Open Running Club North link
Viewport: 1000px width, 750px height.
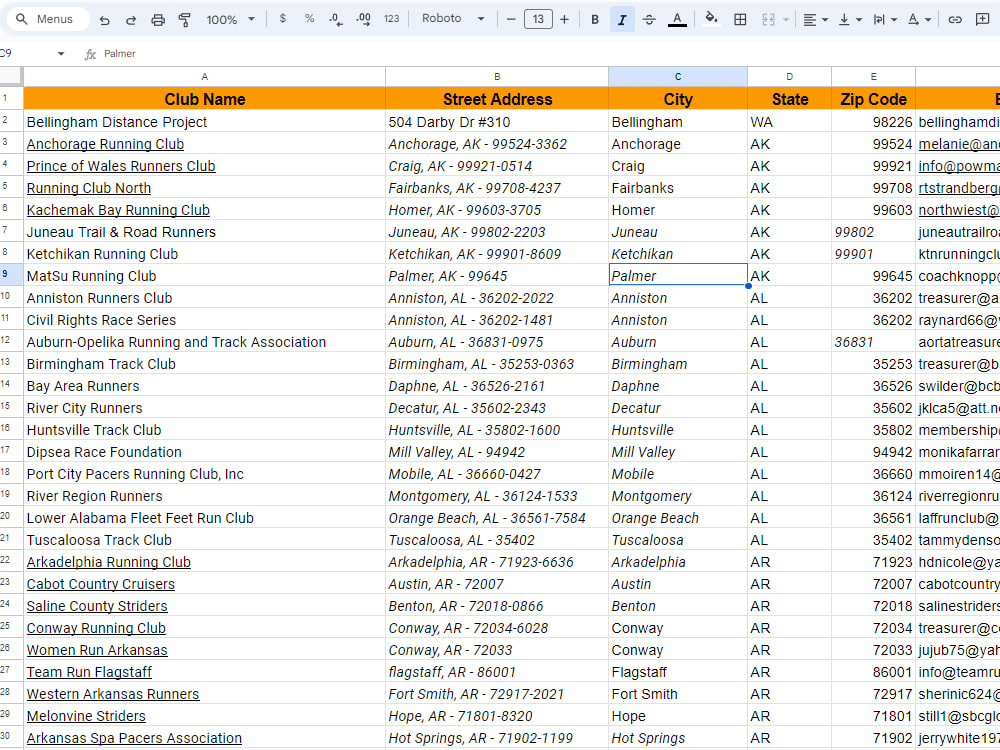[x=89, y=188]
